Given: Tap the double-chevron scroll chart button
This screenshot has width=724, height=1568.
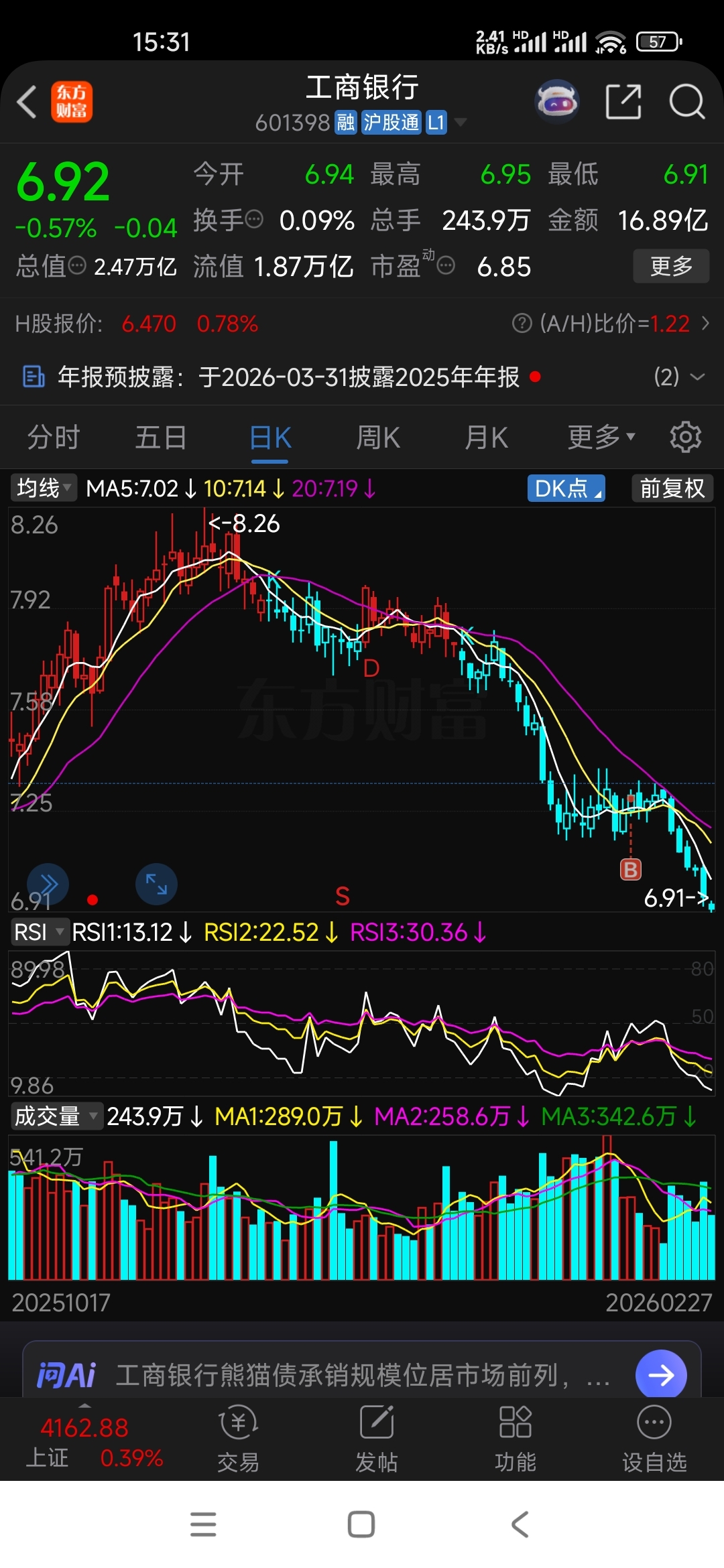Looking at the screenshot, I should point(48,885).
